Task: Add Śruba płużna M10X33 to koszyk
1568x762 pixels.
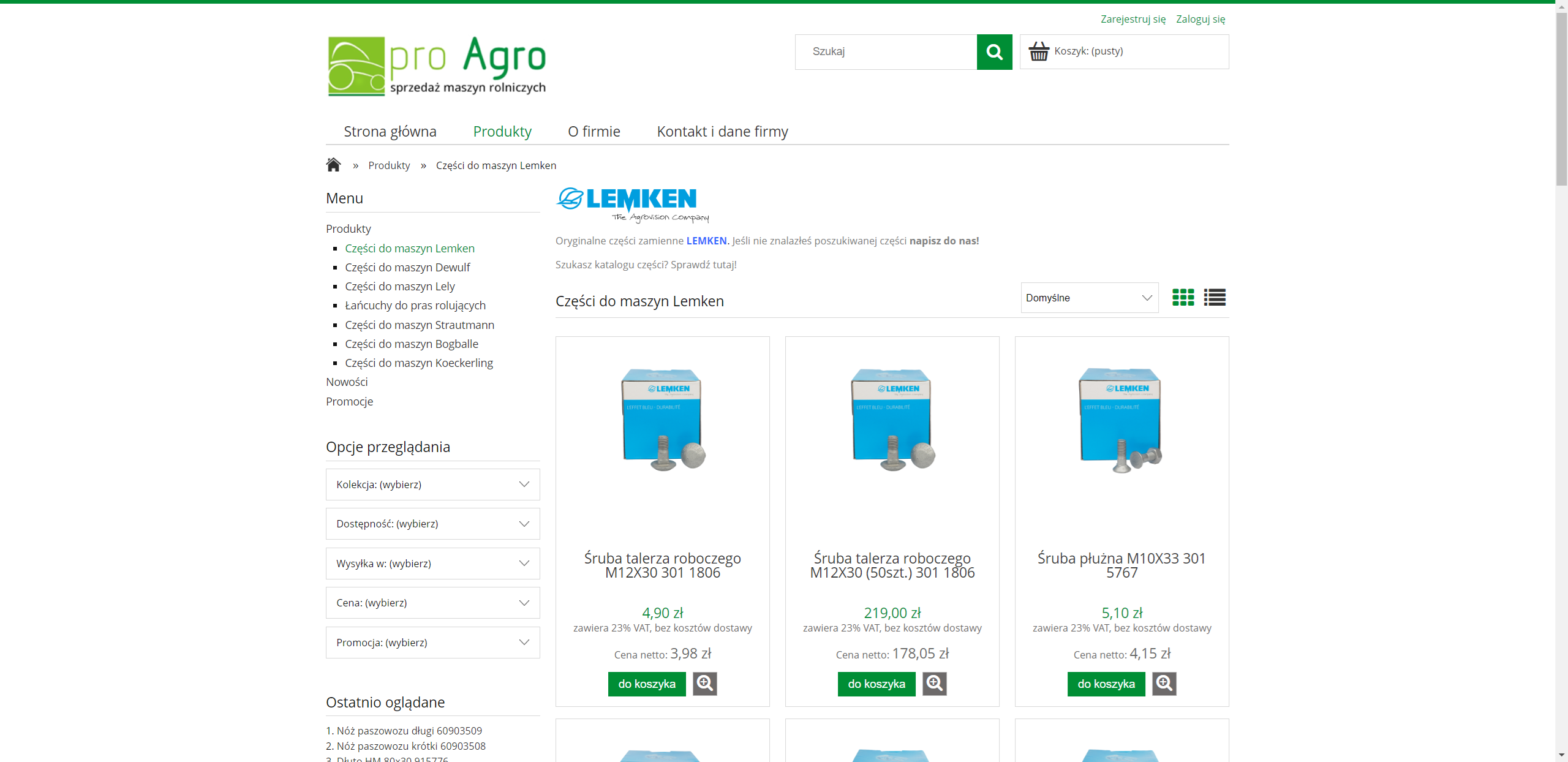Action: click(1106, 684)
